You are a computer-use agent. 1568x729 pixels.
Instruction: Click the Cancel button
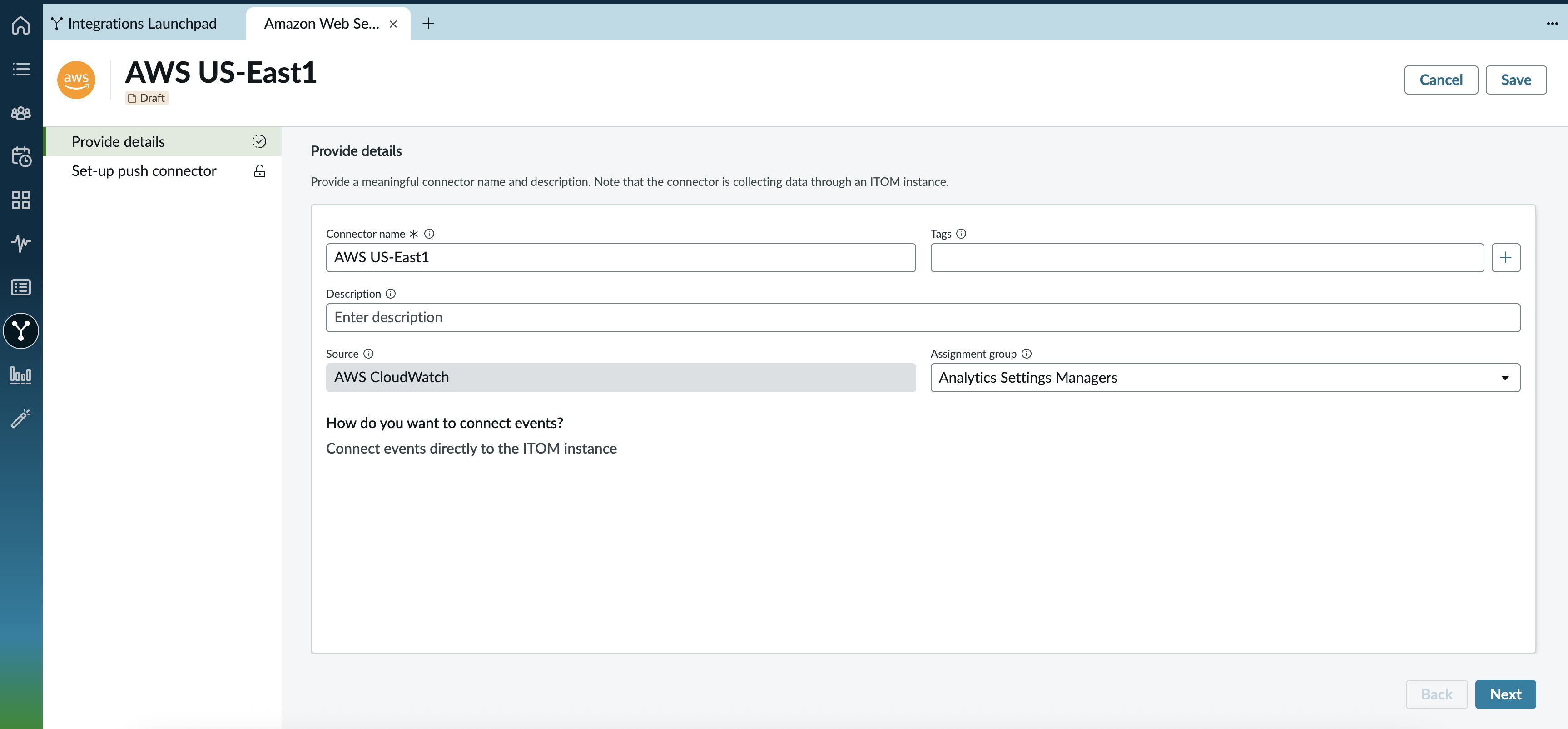[1440, 80]
